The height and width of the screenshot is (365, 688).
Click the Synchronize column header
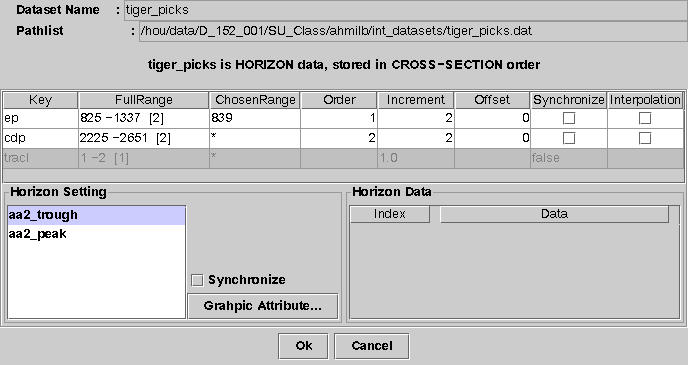569,100
